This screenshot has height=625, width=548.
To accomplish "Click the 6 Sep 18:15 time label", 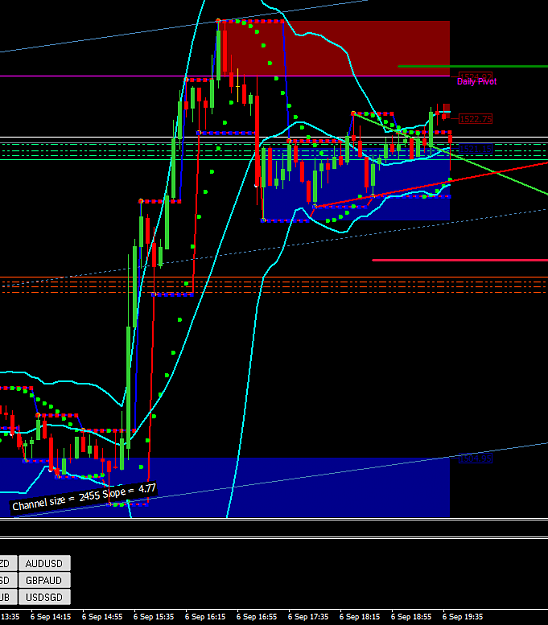I will pyautogui.click(x=359, y=617).
